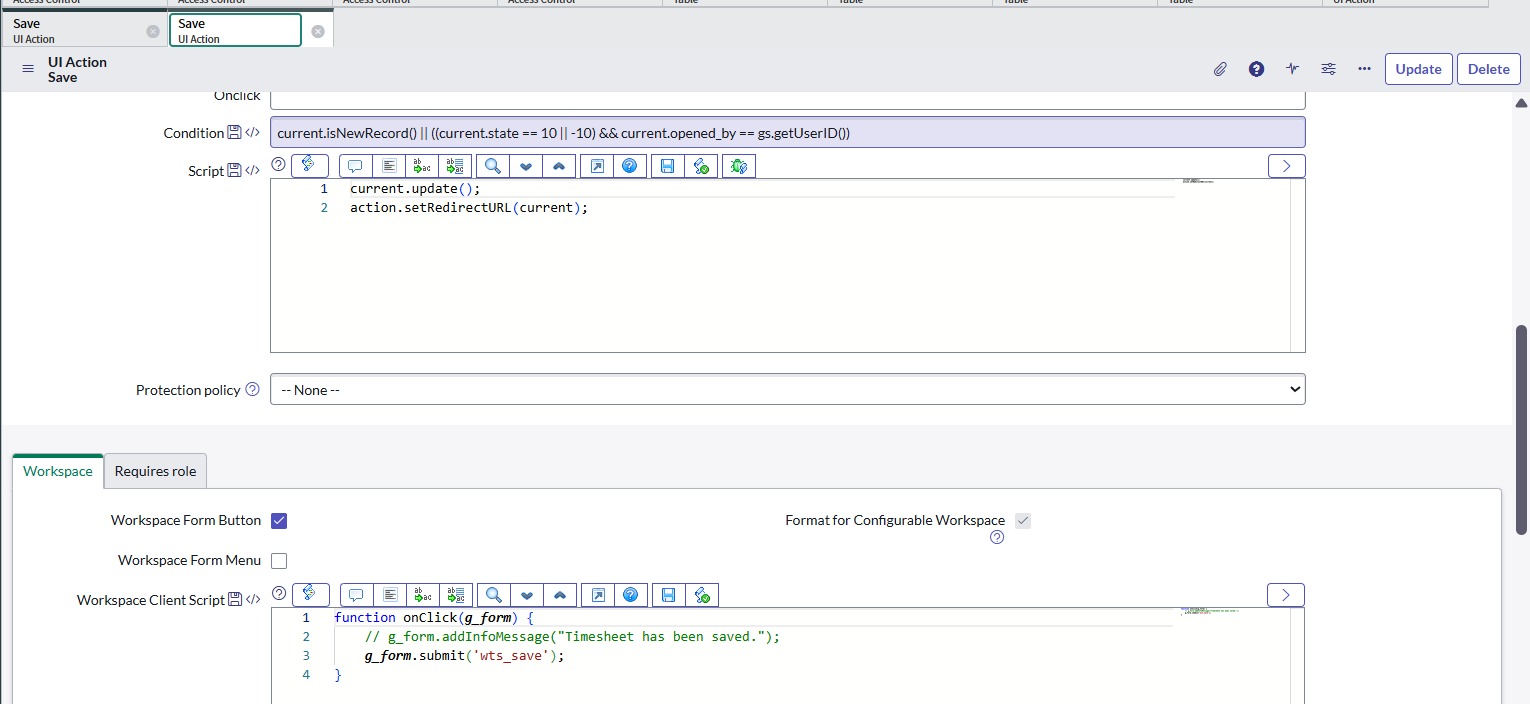Enable the Workspace Form Menu checkbox
Image resolution: width=1530 pixels, height=704 pixels.
pos(279,561)
